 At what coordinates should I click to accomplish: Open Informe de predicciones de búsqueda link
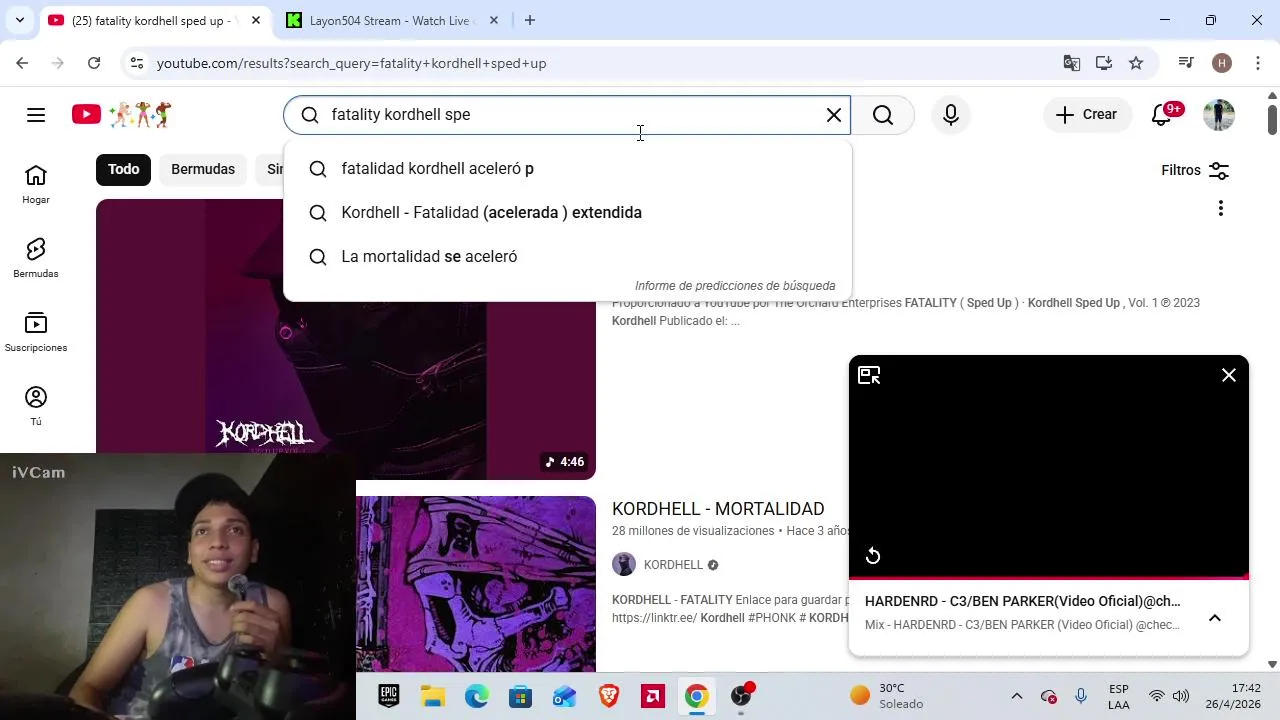coord(735,286)
